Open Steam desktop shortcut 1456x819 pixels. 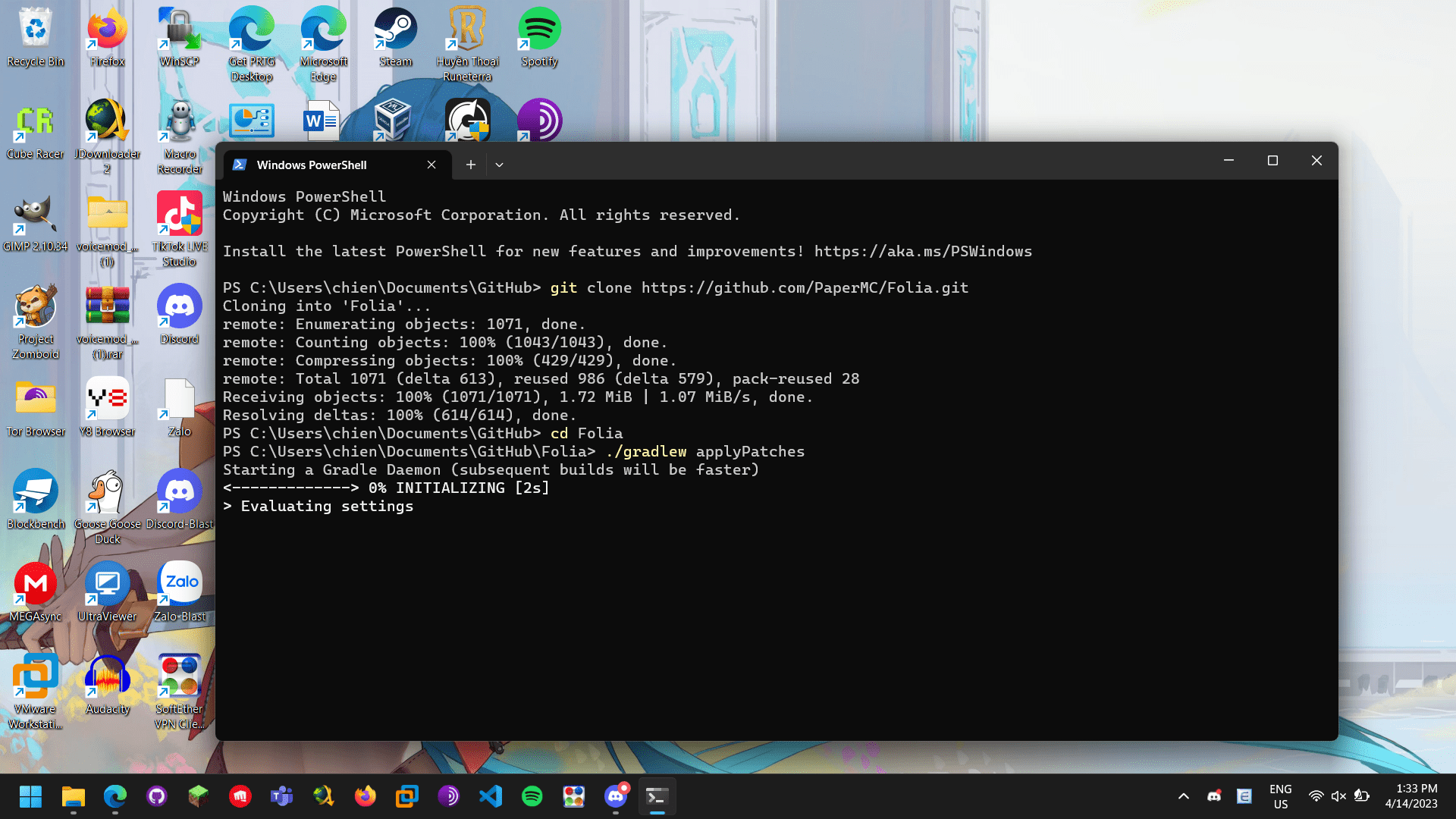(x=395, y=38)
